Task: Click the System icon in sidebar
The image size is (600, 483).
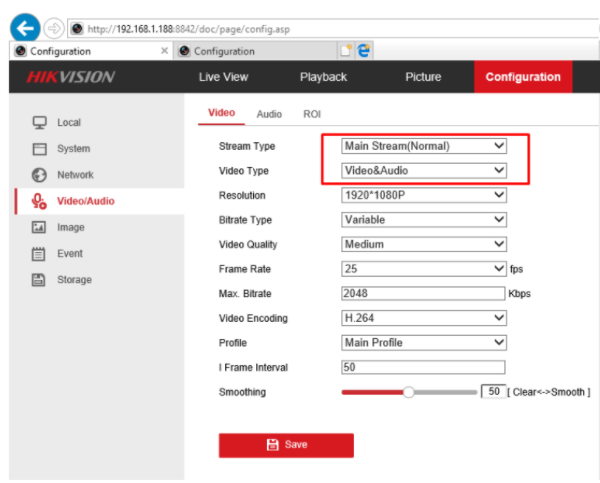Action: (40, 149)
